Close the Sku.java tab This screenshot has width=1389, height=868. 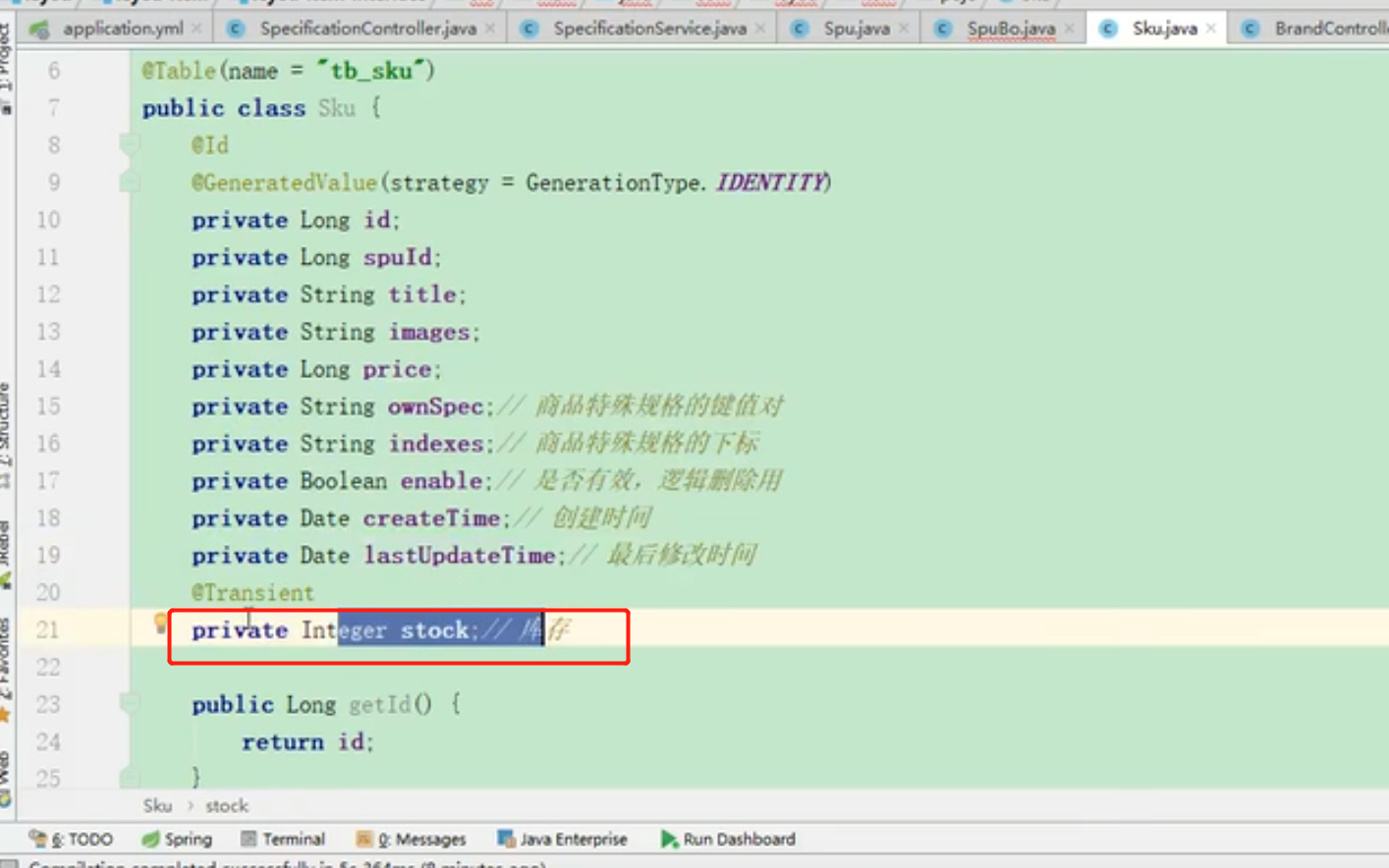click(x=1211, y=28)
